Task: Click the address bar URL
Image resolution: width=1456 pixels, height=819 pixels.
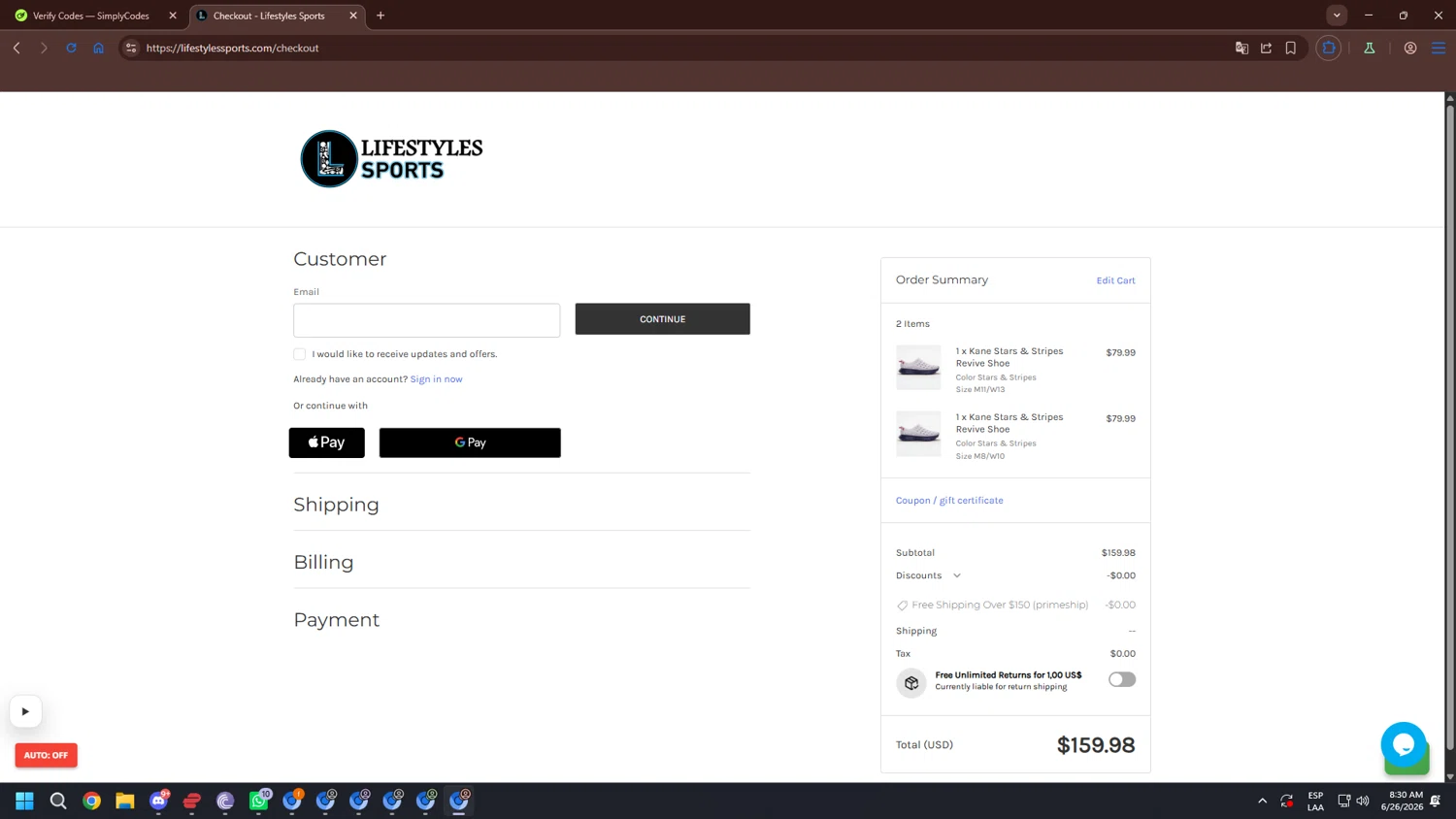Action: point(232,48)
